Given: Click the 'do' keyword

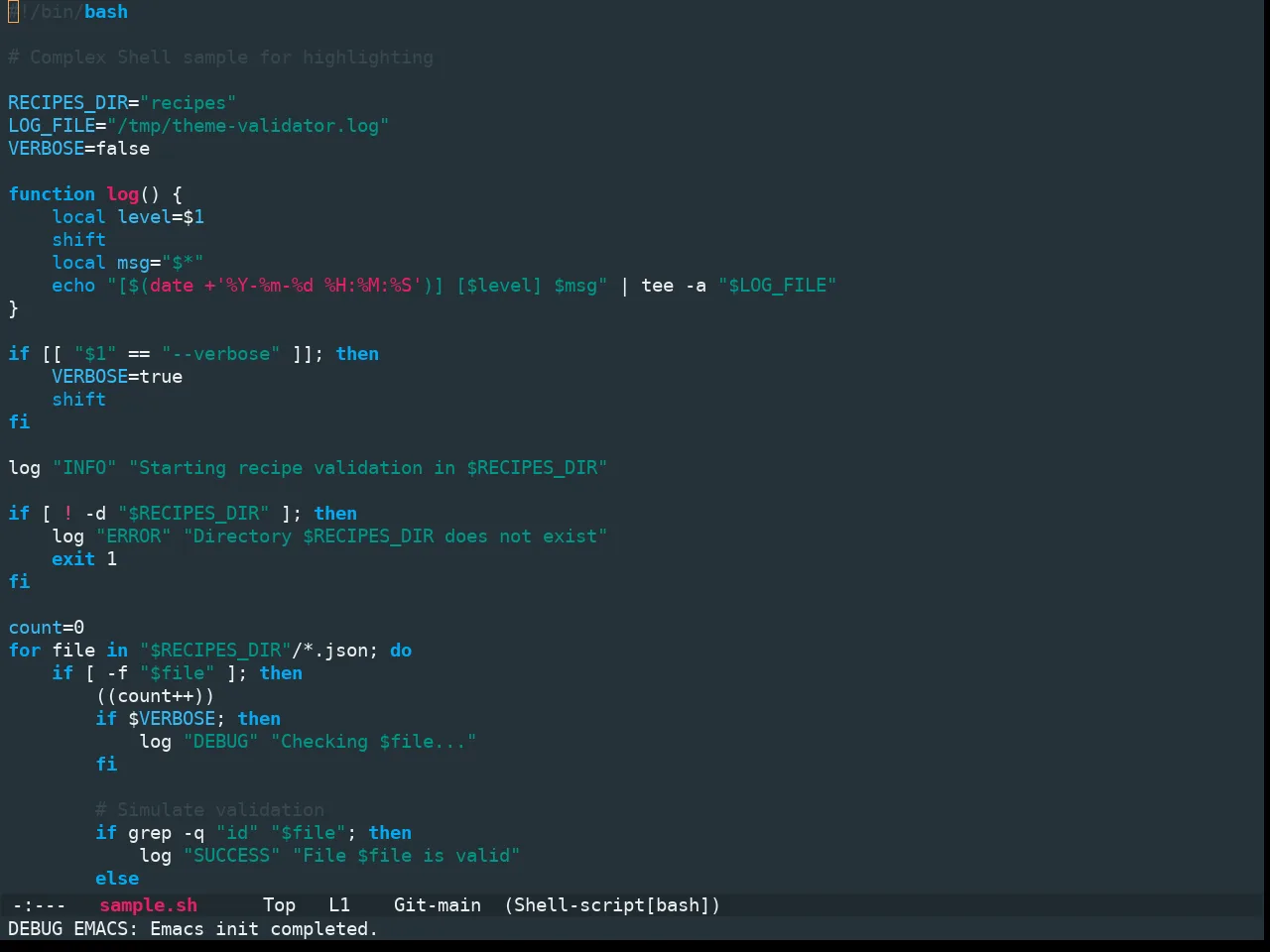Looking at the screenshot, I should 401,651.
